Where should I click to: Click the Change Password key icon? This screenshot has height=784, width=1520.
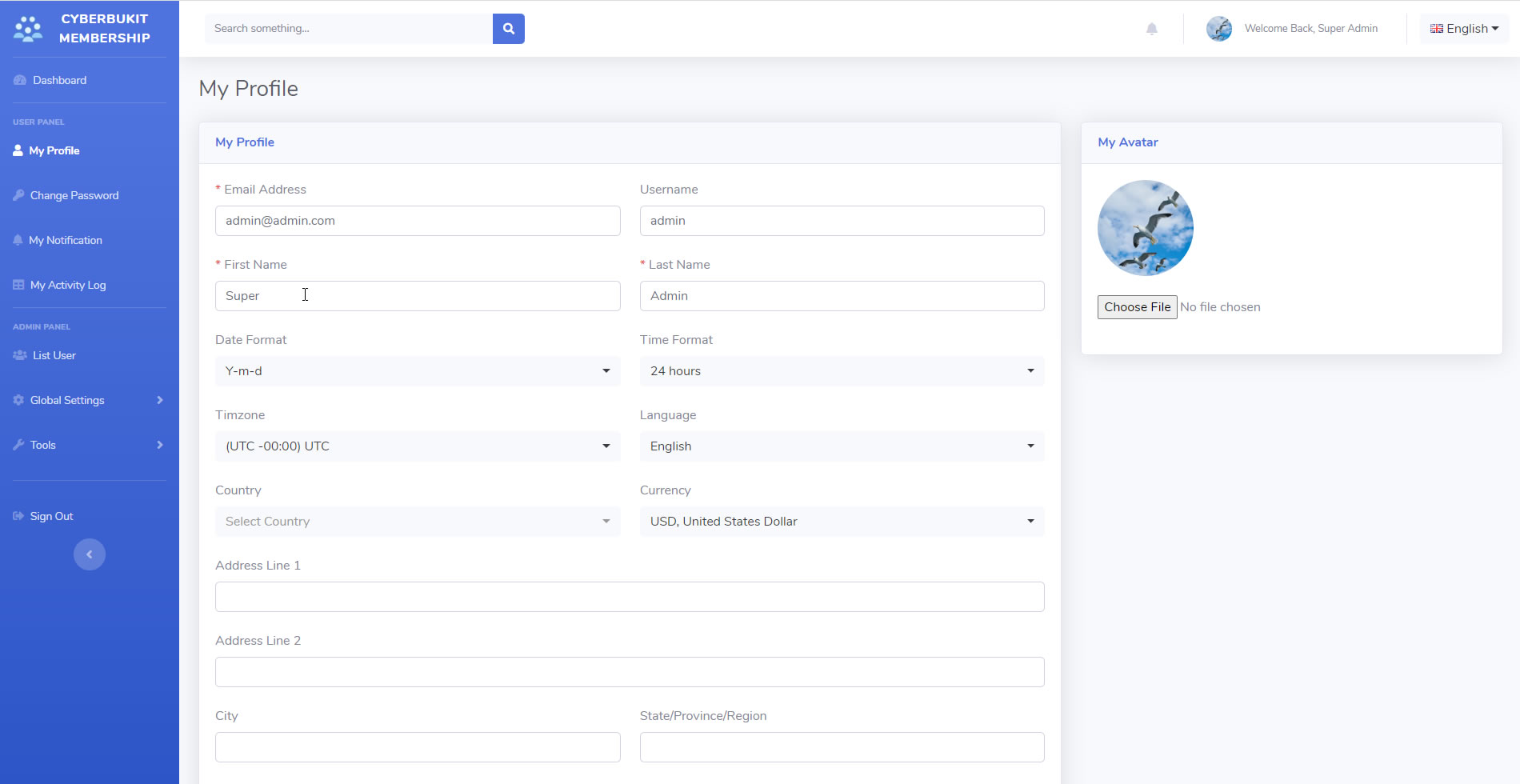[x=19, y=195]
